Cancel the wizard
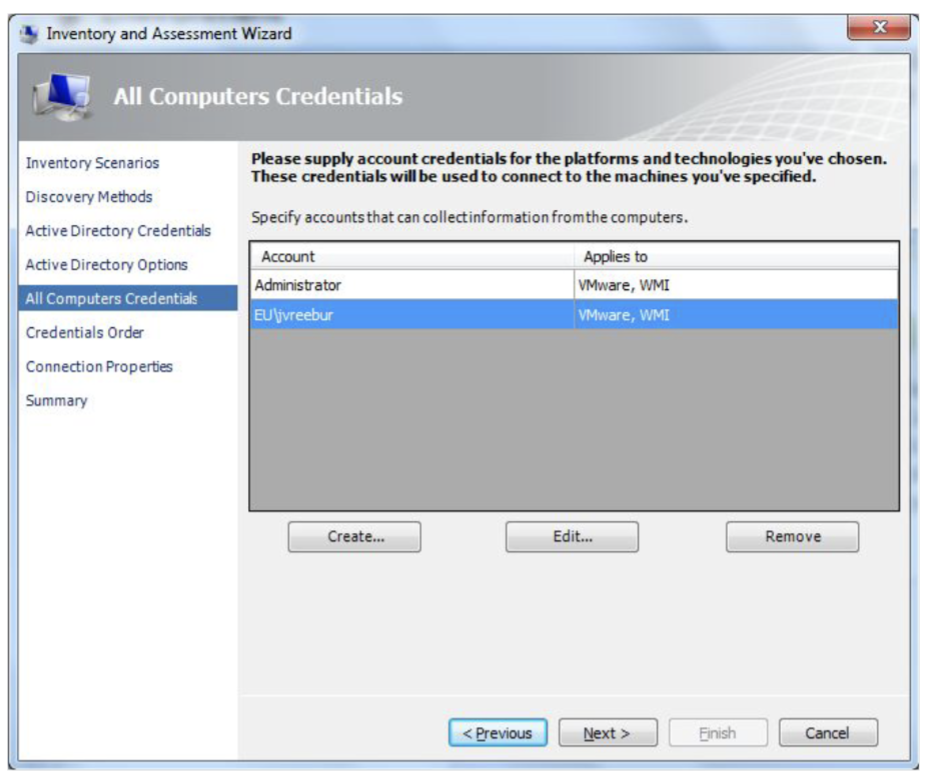This screenshot has height=780, width=930. point(828,733)
